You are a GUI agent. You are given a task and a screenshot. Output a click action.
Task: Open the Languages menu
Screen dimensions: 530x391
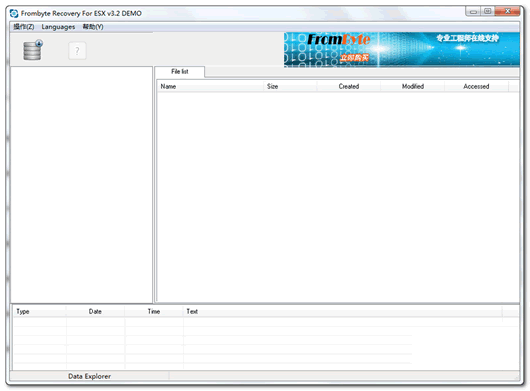58,27
